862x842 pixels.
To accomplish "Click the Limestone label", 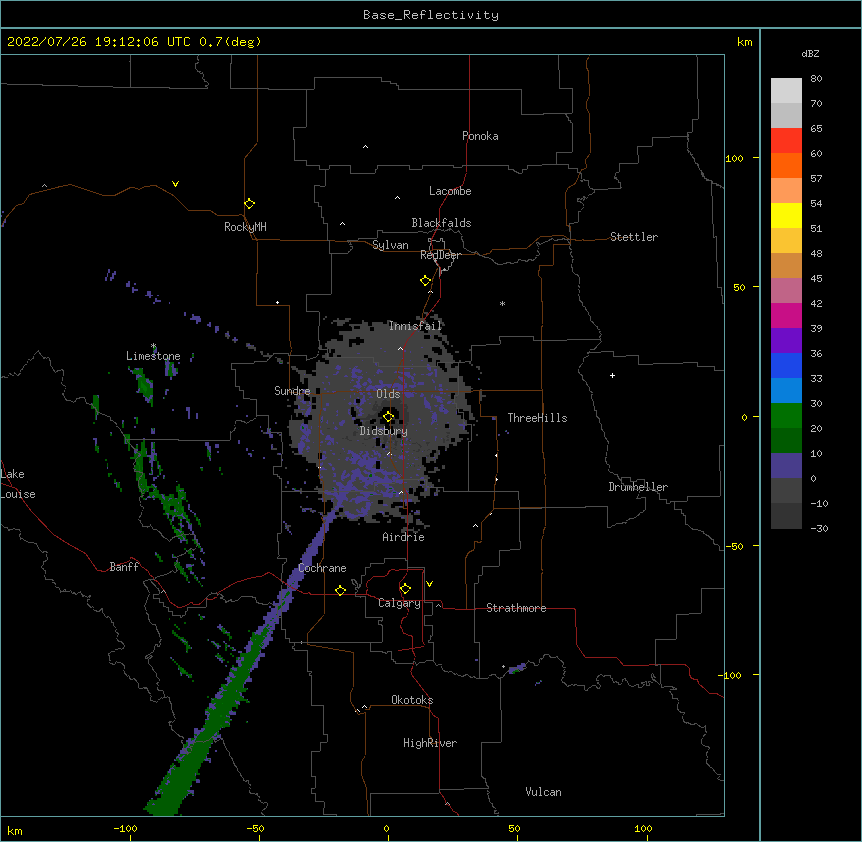I will 153,356.
